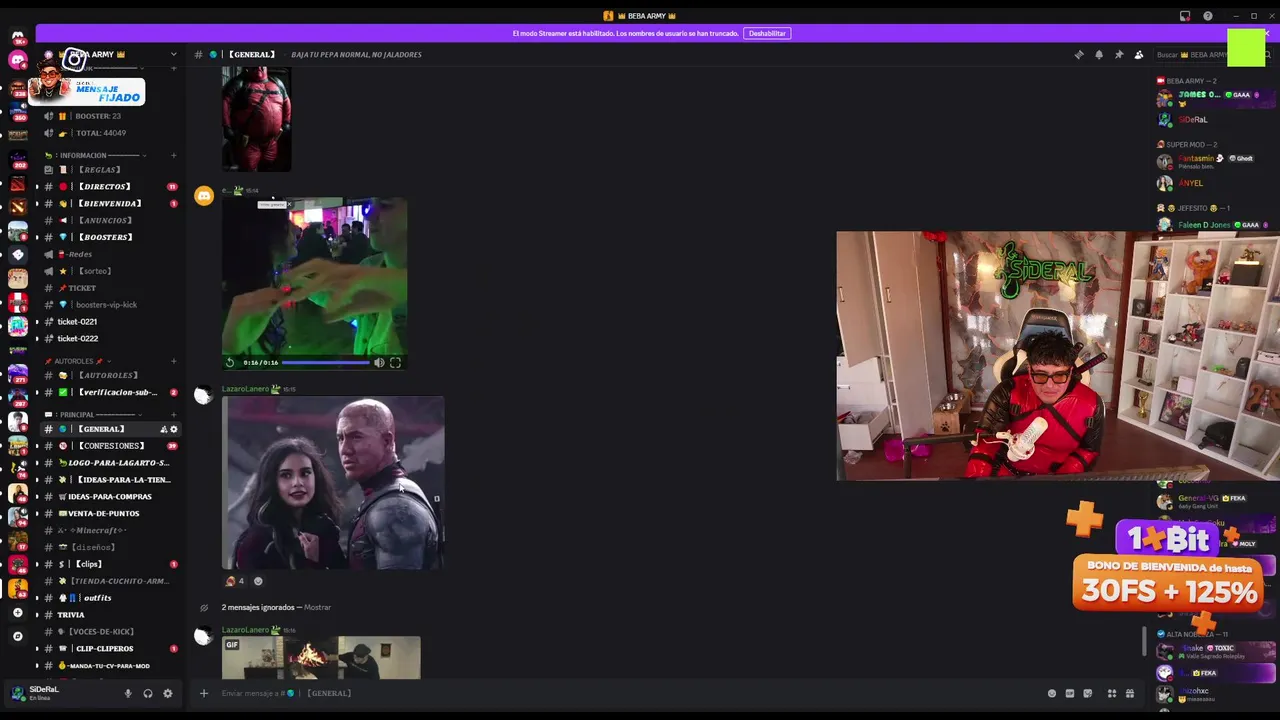
Task: Attach a file with plus button
Action: [x=203, y=693]
